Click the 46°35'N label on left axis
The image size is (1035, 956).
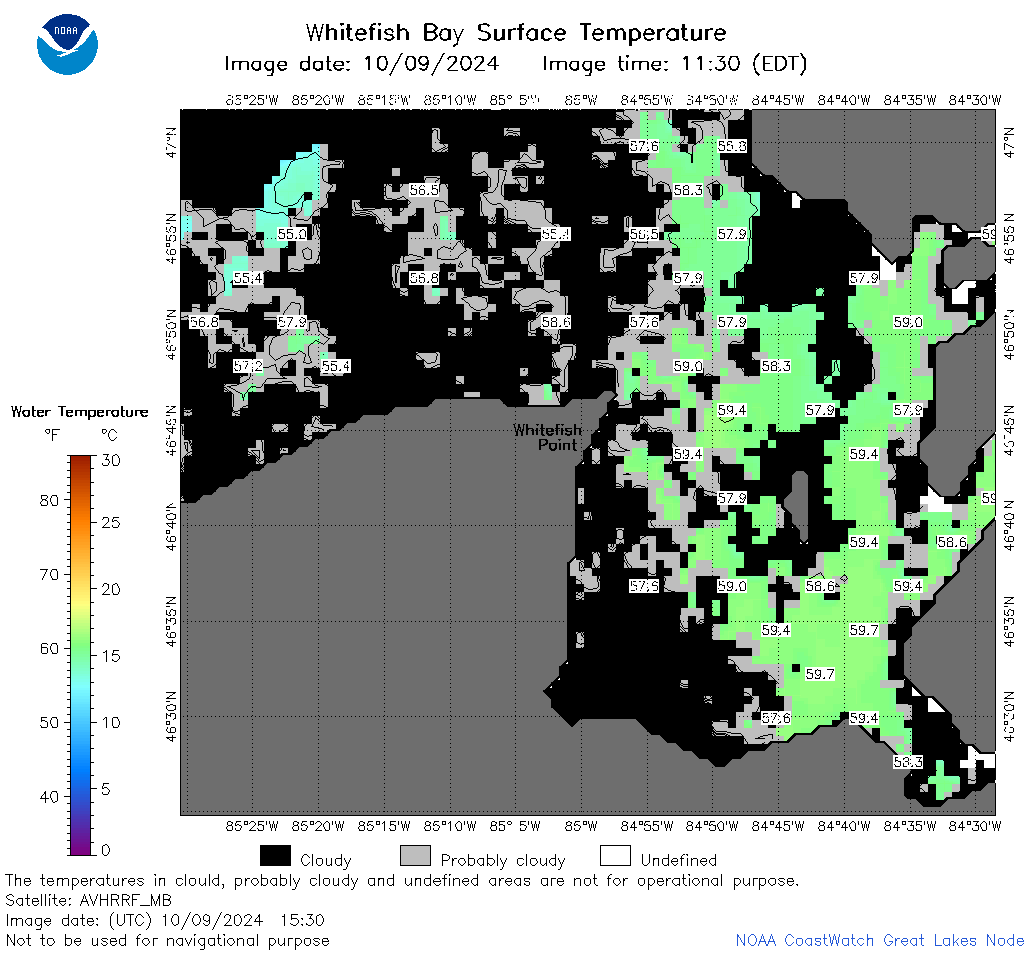click(x=172, y=621)
